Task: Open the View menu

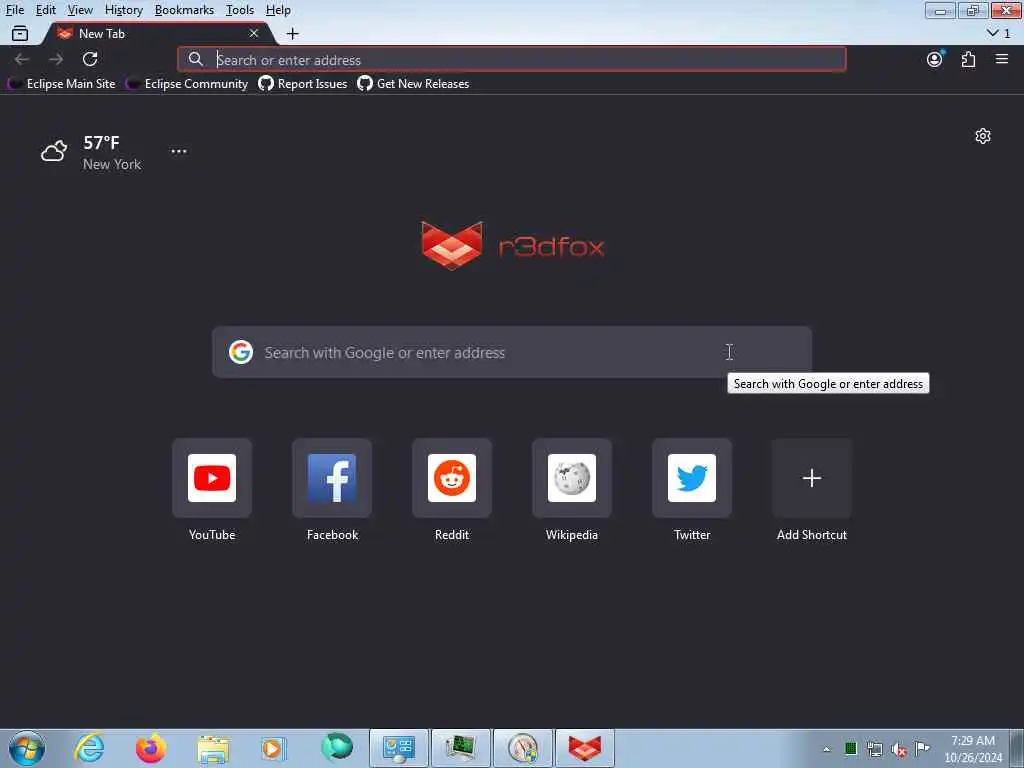Action: [80, 10]
